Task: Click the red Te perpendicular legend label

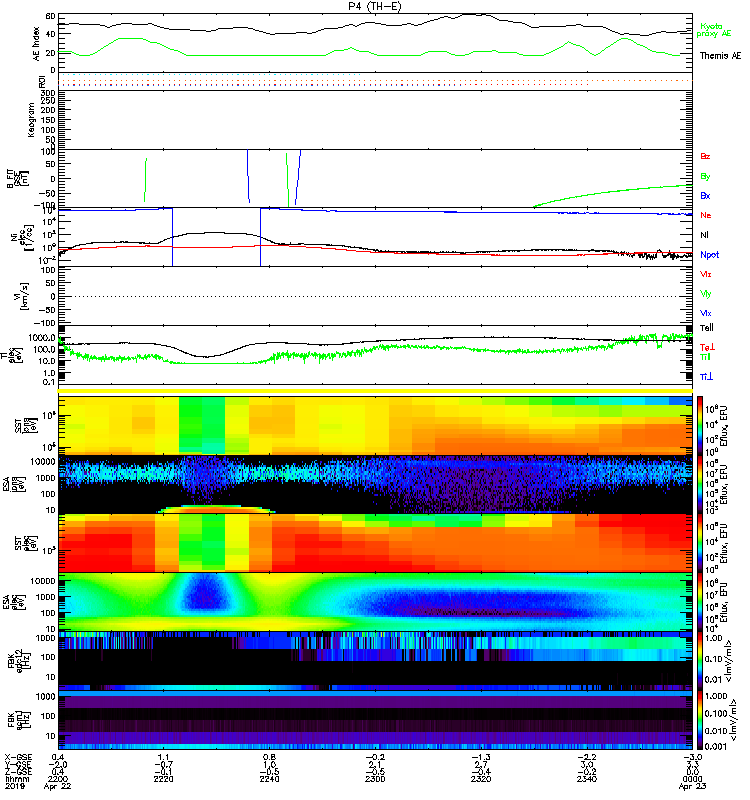Action: (707, 347)
